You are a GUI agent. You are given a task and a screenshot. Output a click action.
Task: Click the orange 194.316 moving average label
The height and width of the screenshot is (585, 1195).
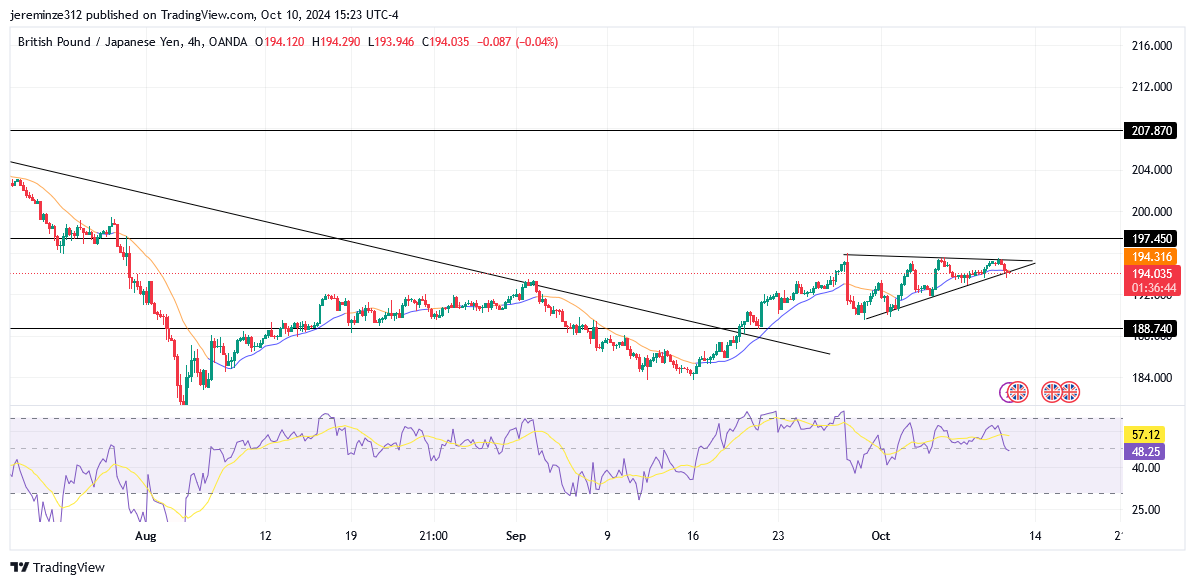tap(1151, 257)
